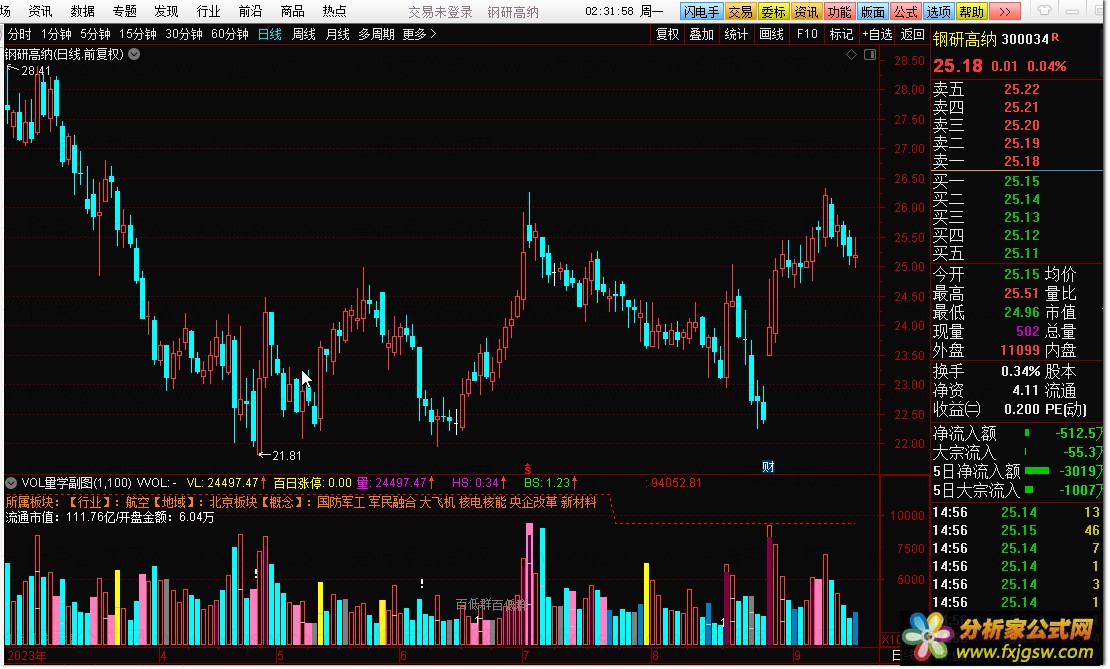
Task: Click the blue 交易 toolbar button
Action: tap(740, 12)
